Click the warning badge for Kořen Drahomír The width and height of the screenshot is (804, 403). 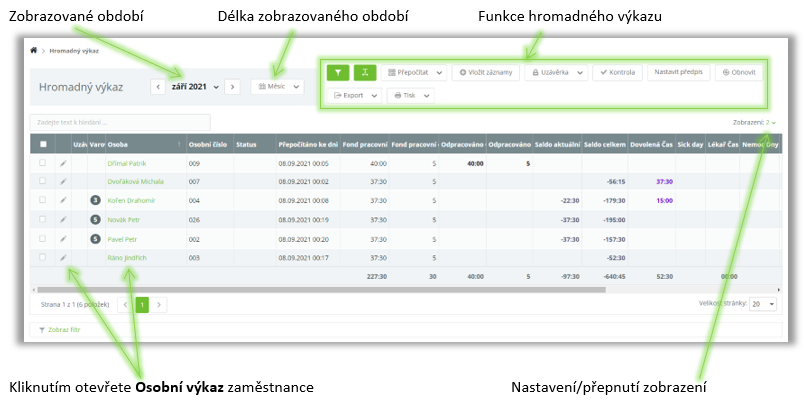click(94, 200)
